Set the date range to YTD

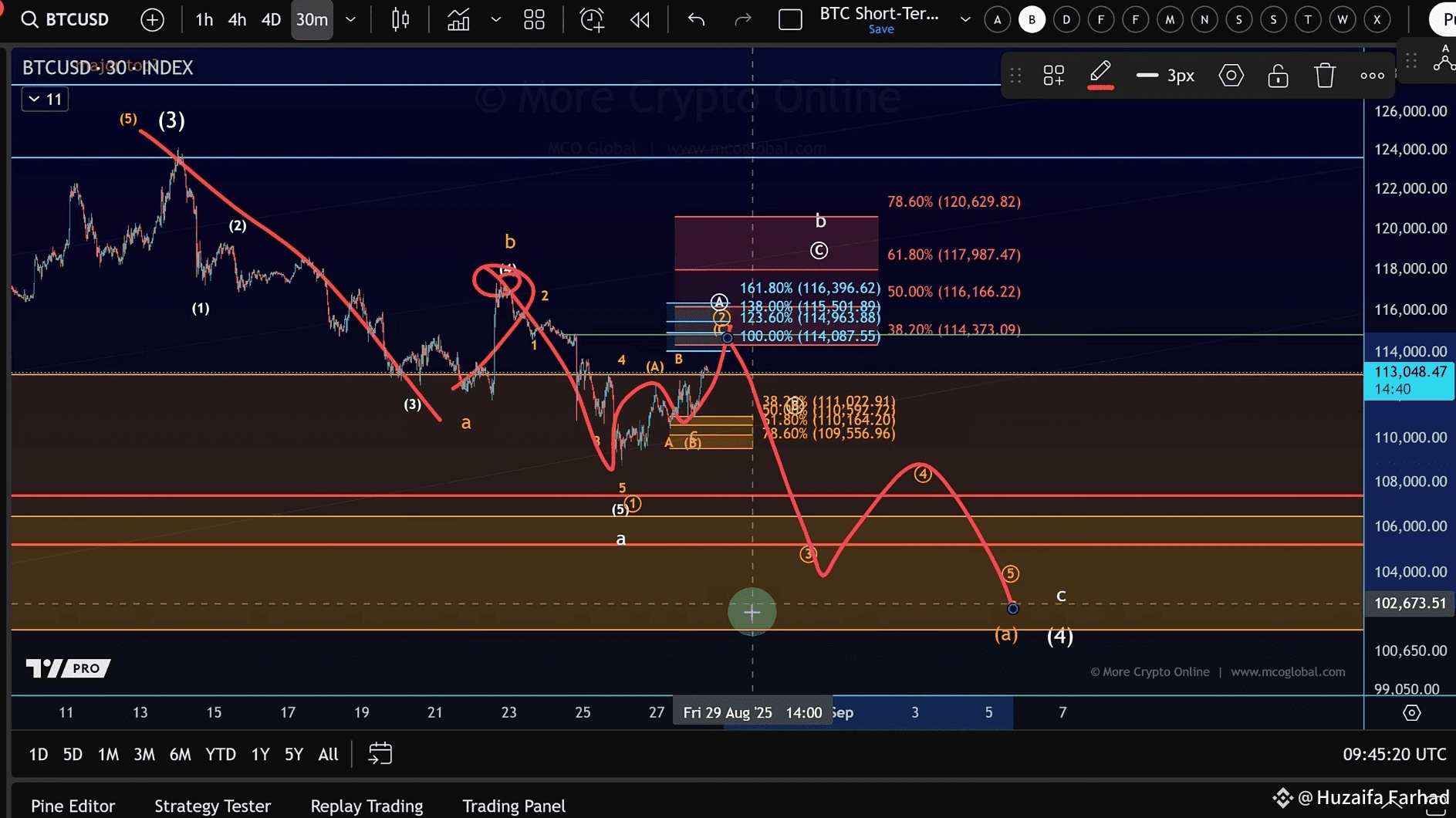click(x=221, y=754)
